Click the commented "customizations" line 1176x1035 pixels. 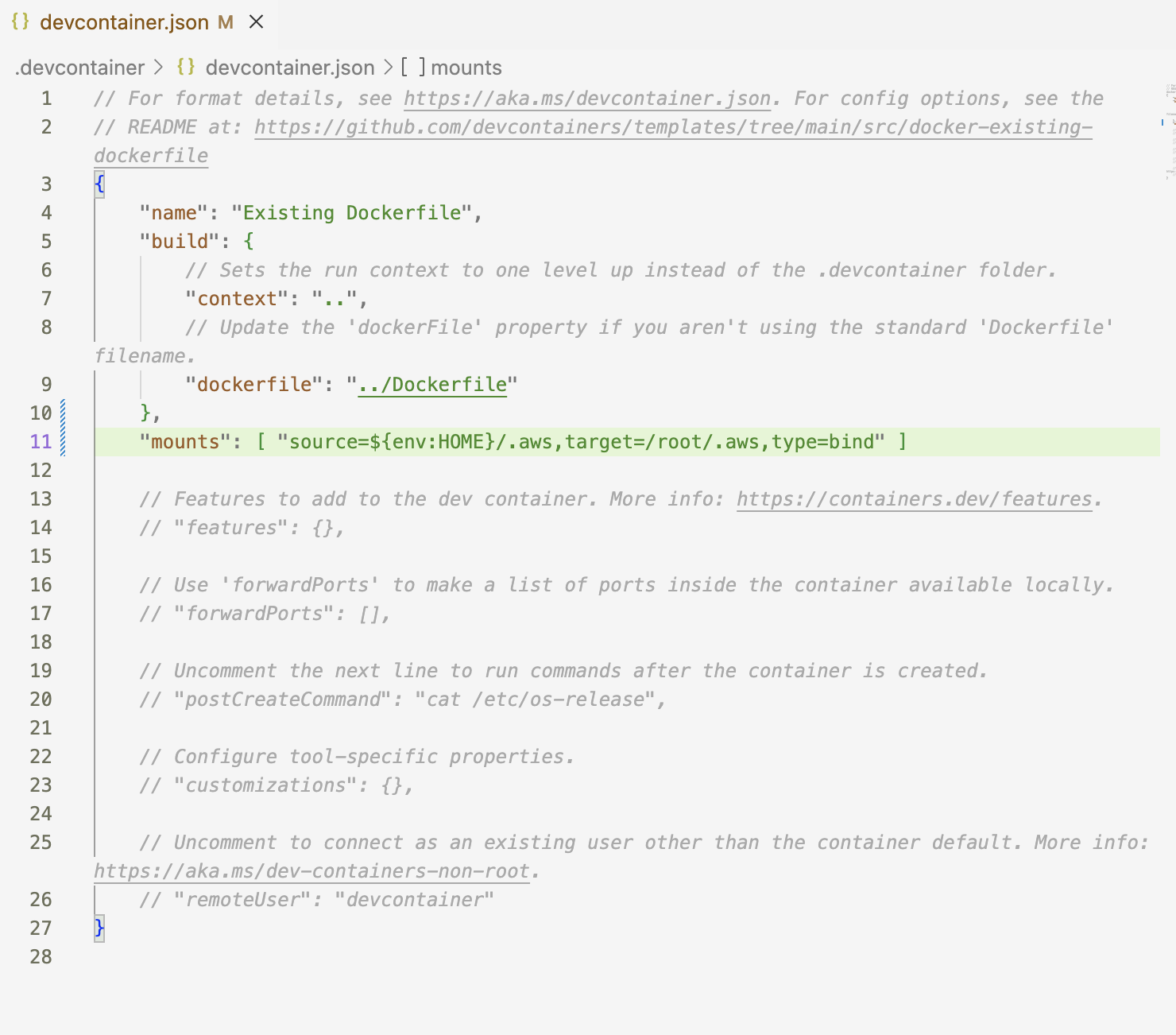click(277, 785)
